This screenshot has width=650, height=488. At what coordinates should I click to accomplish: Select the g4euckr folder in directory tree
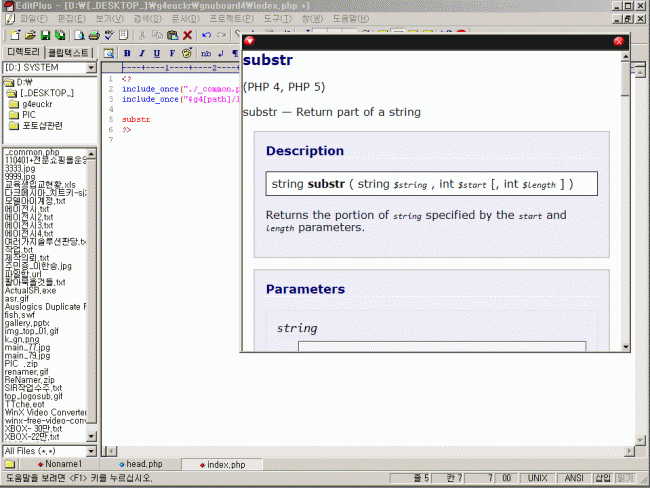point(37,104)
